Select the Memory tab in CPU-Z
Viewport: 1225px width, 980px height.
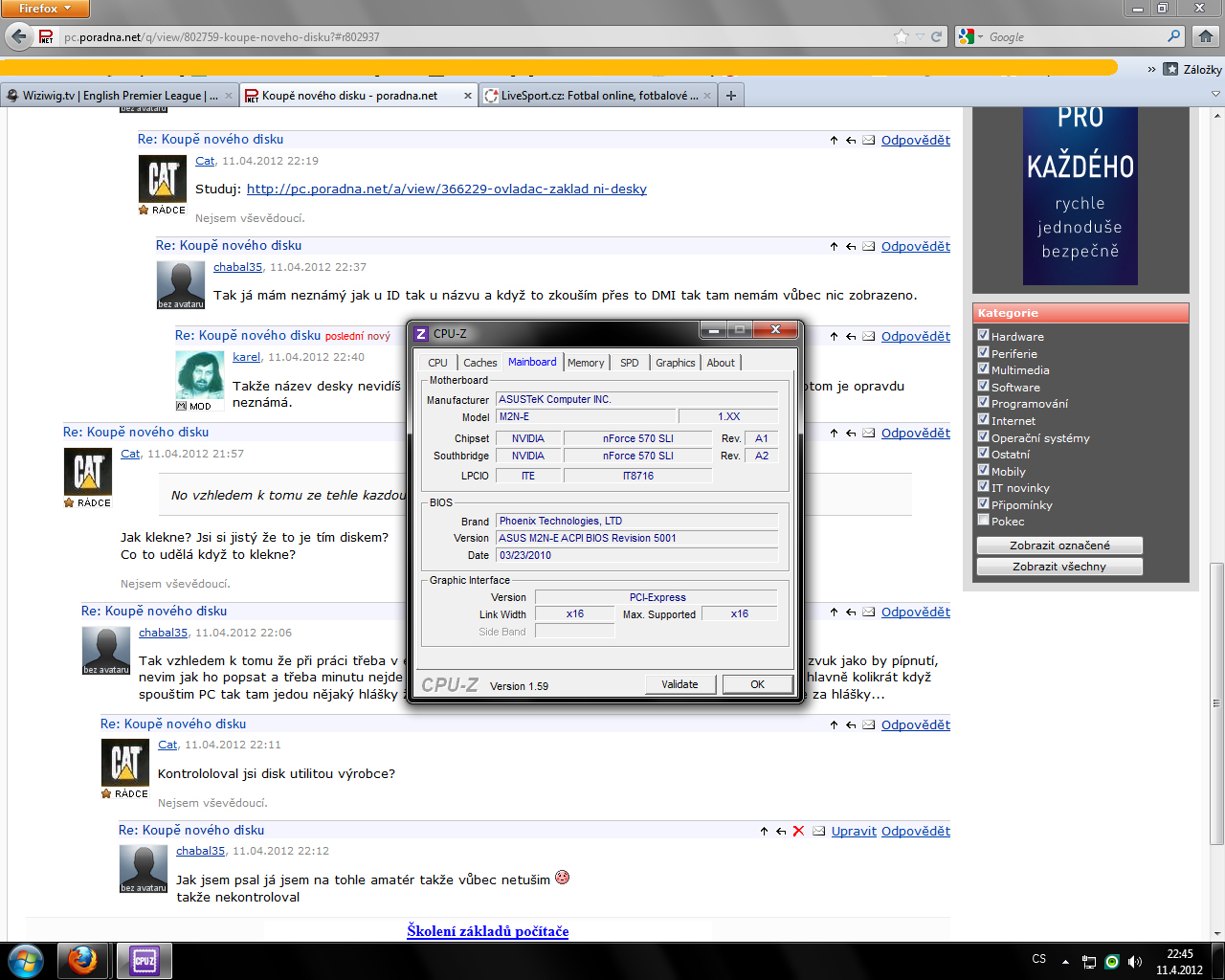pyautogui.click(x=586, y=363)
